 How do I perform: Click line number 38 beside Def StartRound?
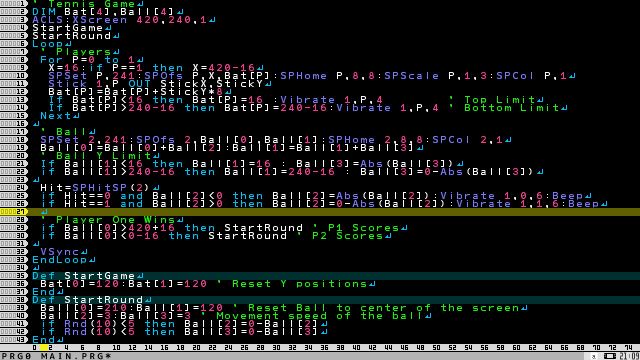14,300
